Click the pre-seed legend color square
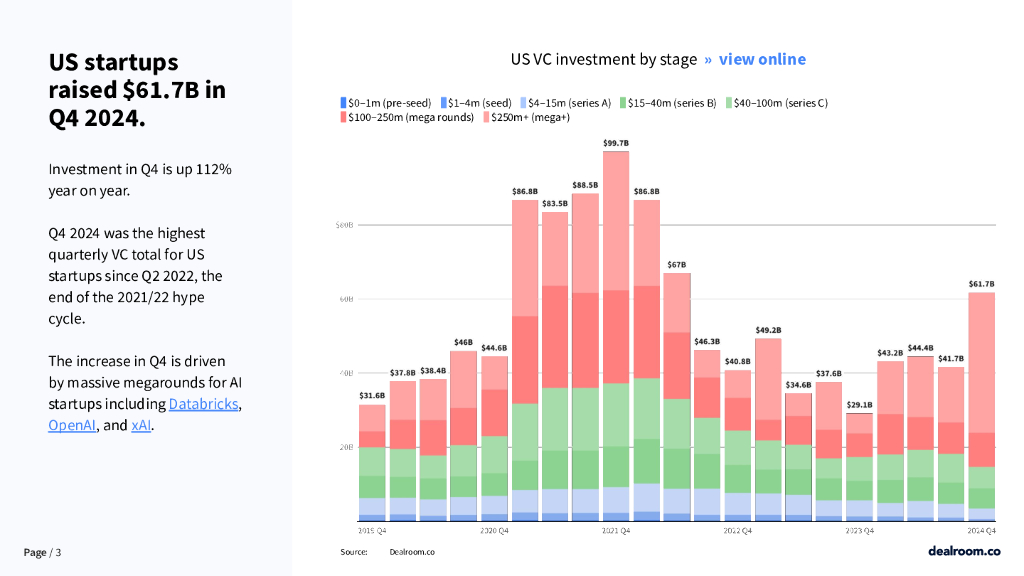 click(343, 103)
